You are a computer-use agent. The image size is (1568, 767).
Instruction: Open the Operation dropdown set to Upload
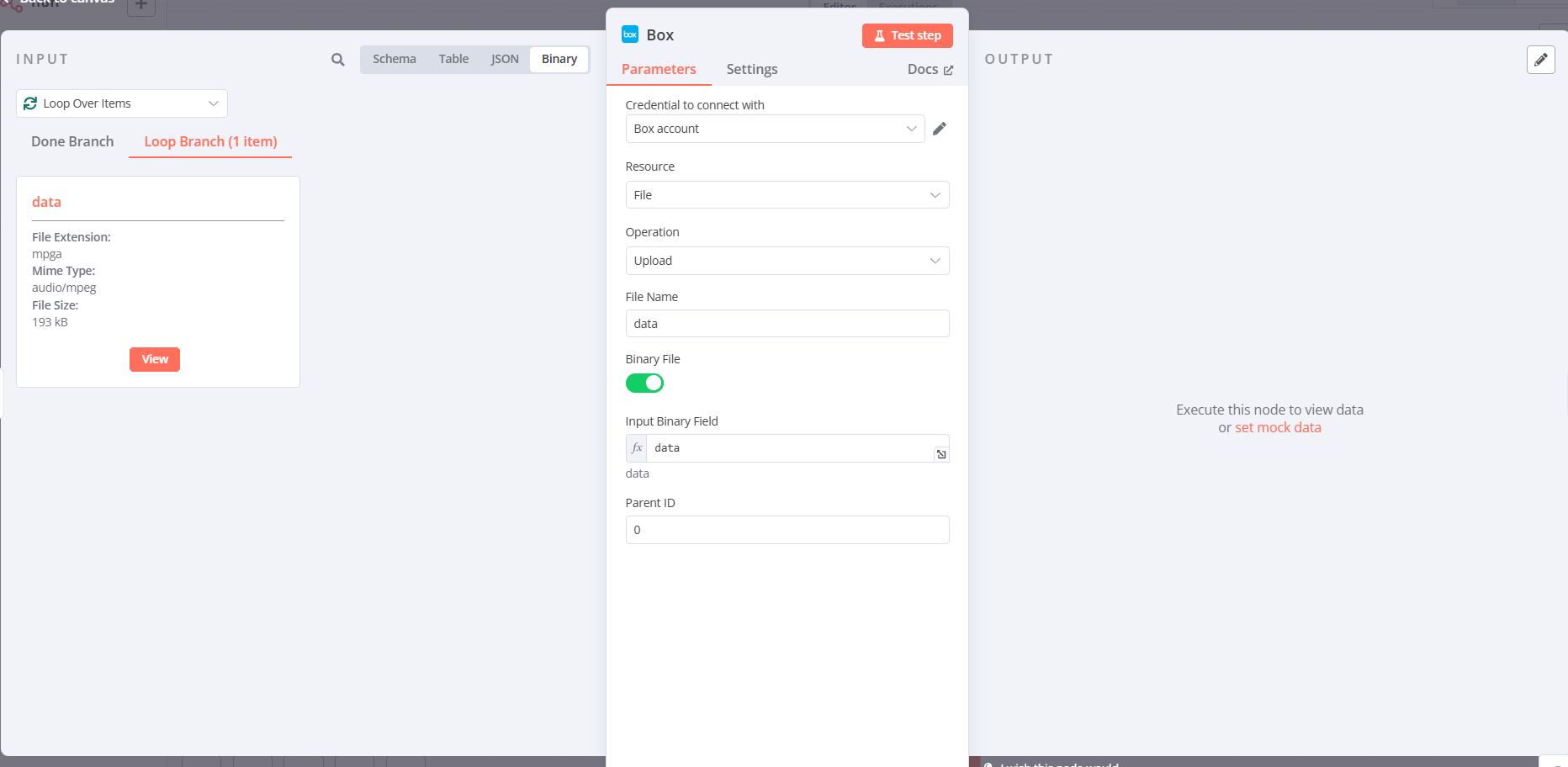click(787, 261)
